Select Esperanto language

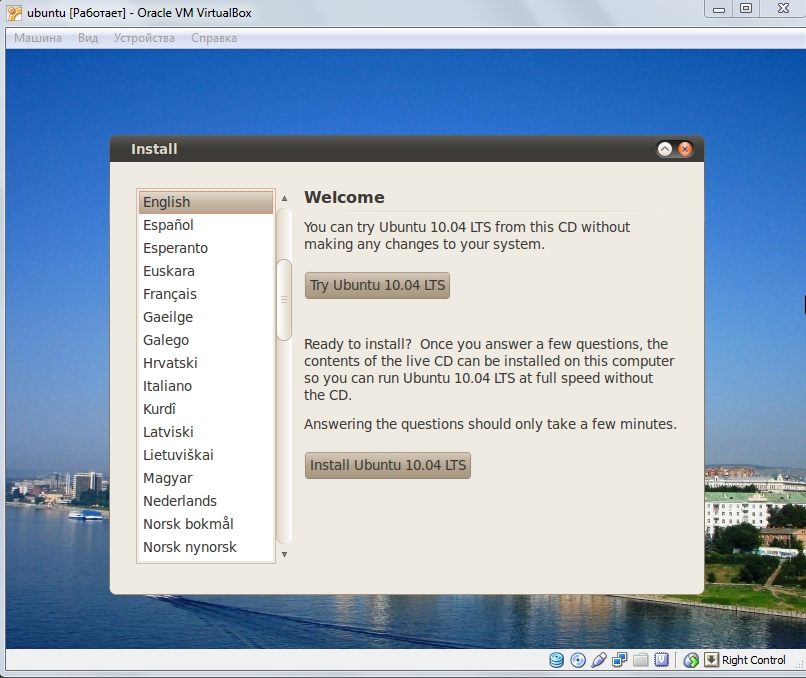coord(206,248)
